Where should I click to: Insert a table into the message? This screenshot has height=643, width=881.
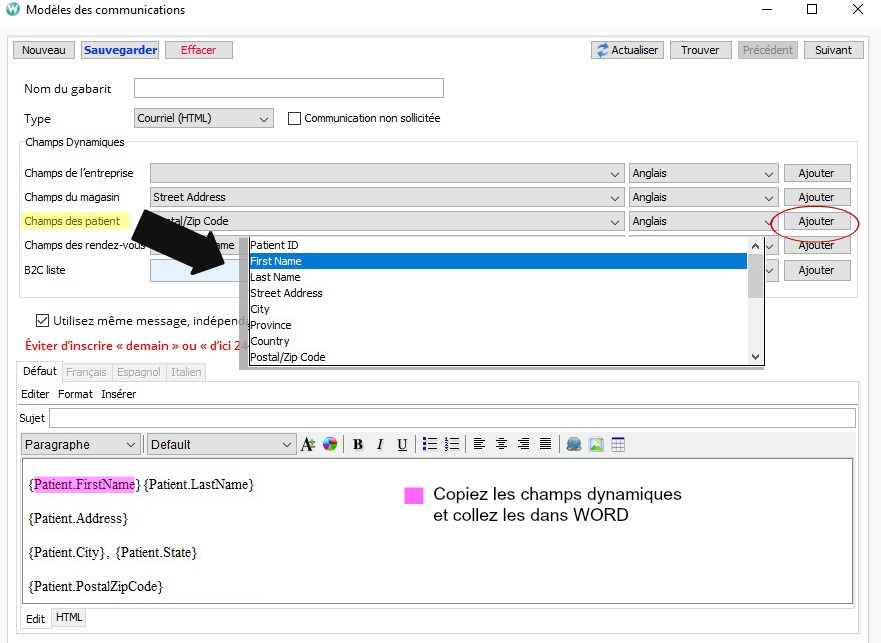coord(618,445)
